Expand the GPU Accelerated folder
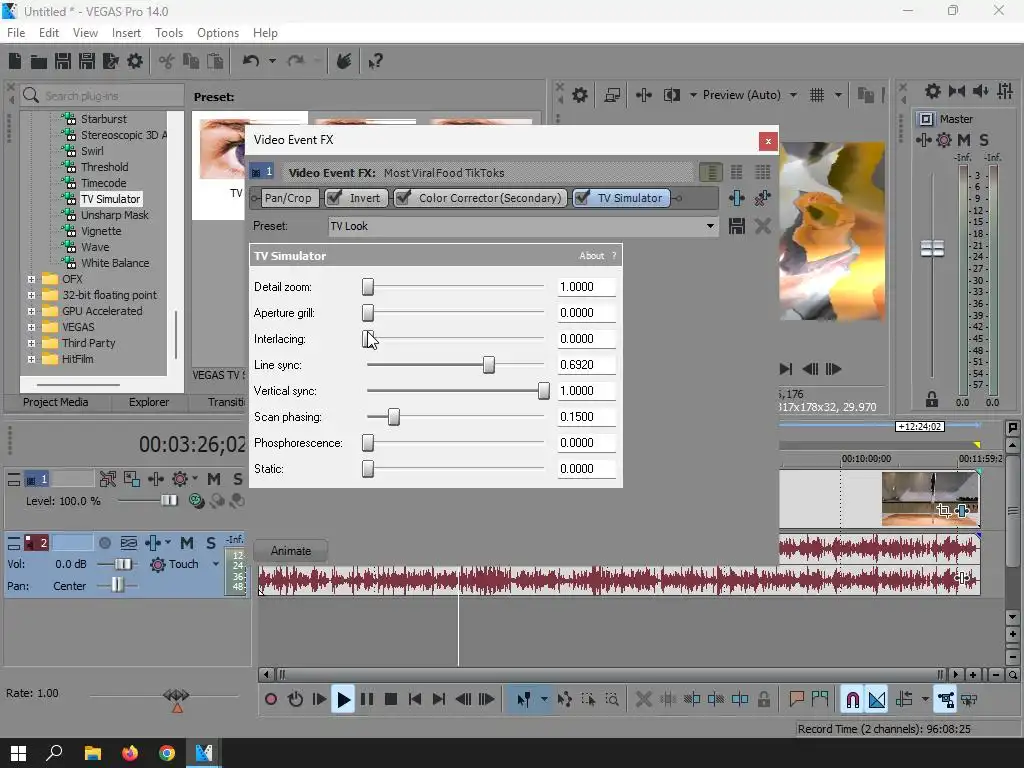 pyautogui.click(x=31, y=311)
